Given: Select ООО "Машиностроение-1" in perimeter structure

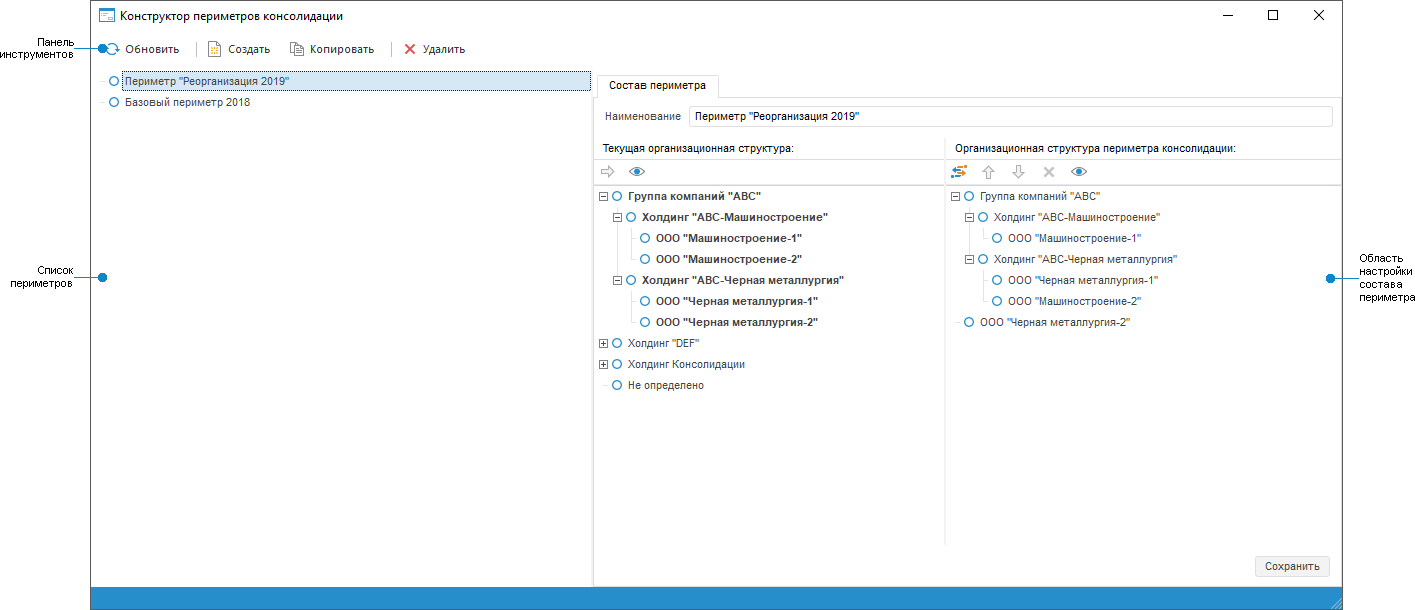Looking at the screenshot, I should [x=1074, y=238].
